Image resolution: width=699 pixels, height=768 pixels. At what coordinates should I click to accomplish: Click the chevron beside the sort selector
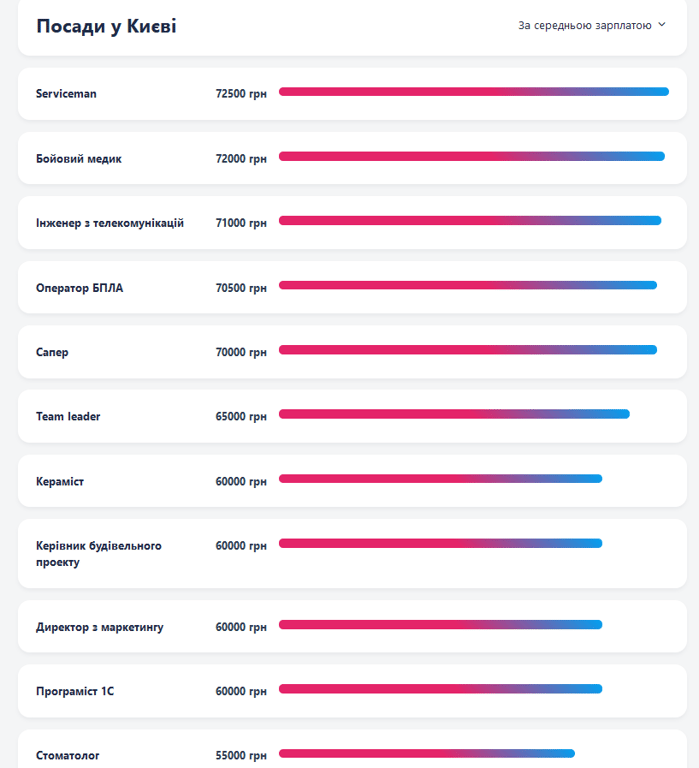pyautogui.click(x=662, y=25)
